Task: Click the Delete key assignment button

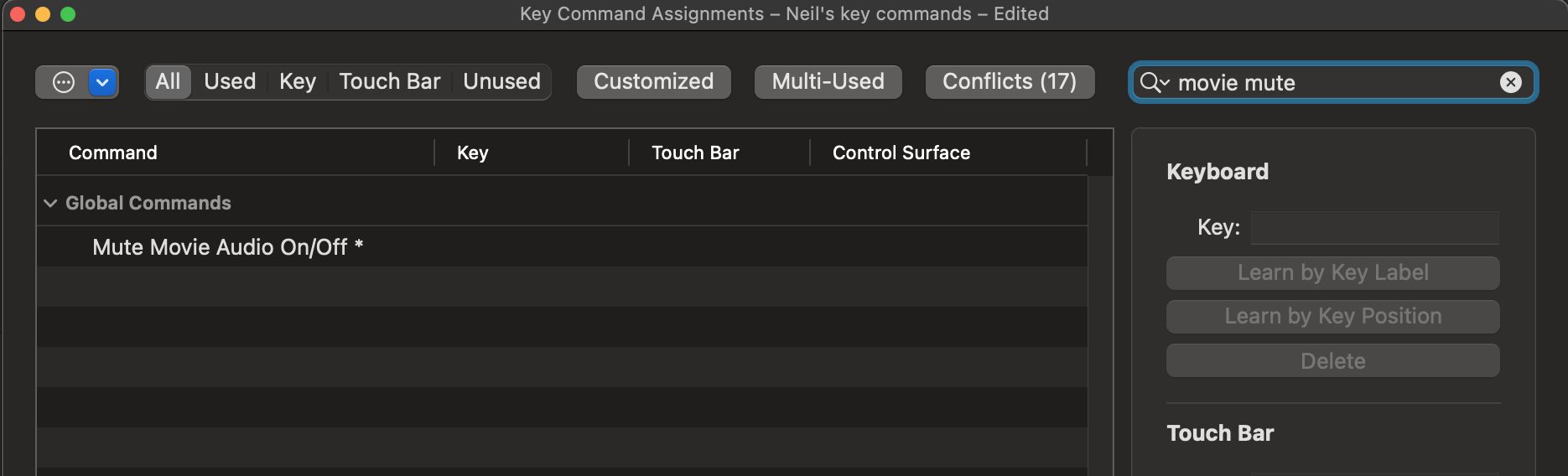Action: 1332,360
